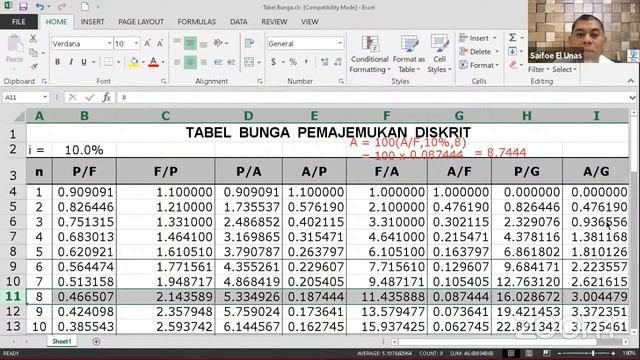Click Insert in Cells group

pyautogui.click(x=478, y=38)
